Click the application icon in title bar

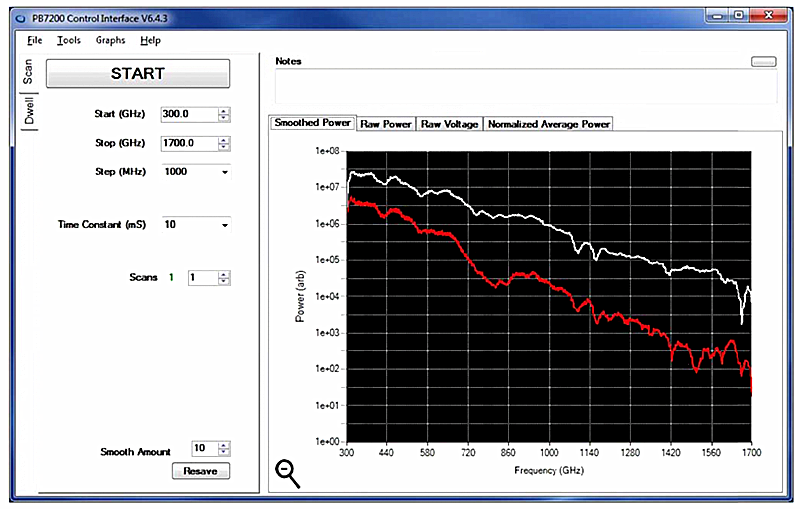20,17
